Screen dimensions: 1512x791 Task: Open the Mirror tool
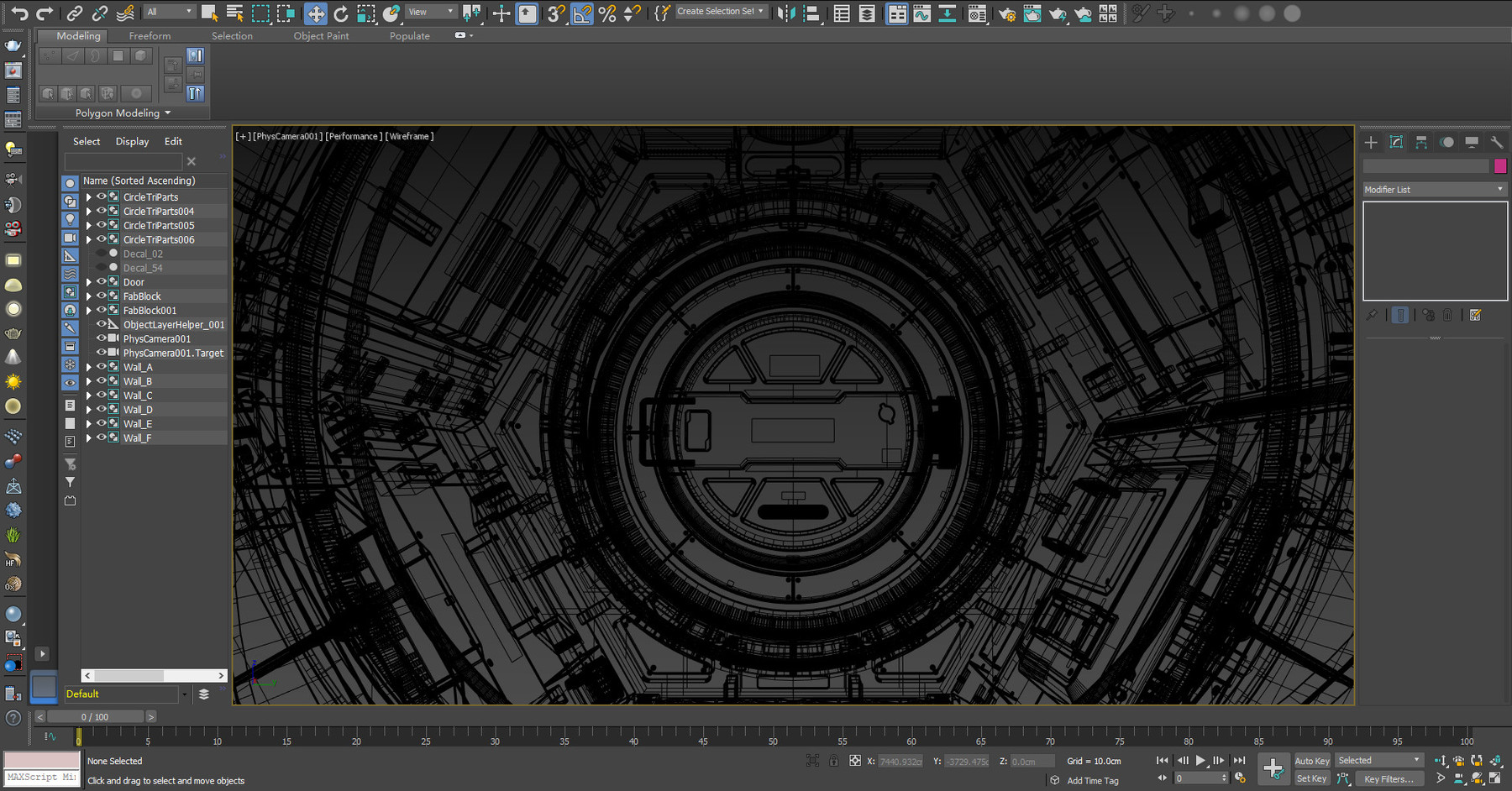[786, 13]
